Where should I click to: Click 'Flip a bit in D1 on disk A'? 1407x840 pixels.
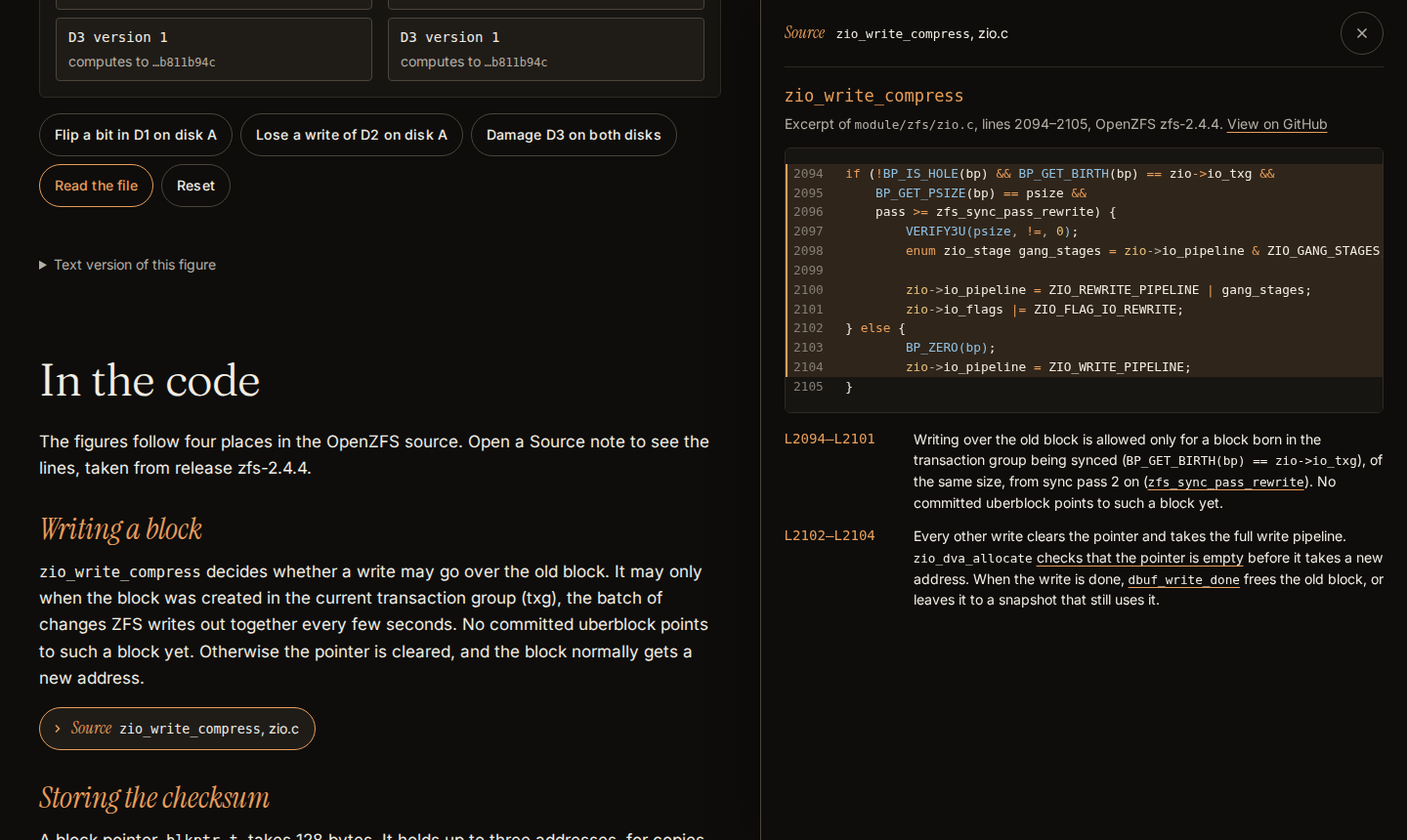coord(136,135)
